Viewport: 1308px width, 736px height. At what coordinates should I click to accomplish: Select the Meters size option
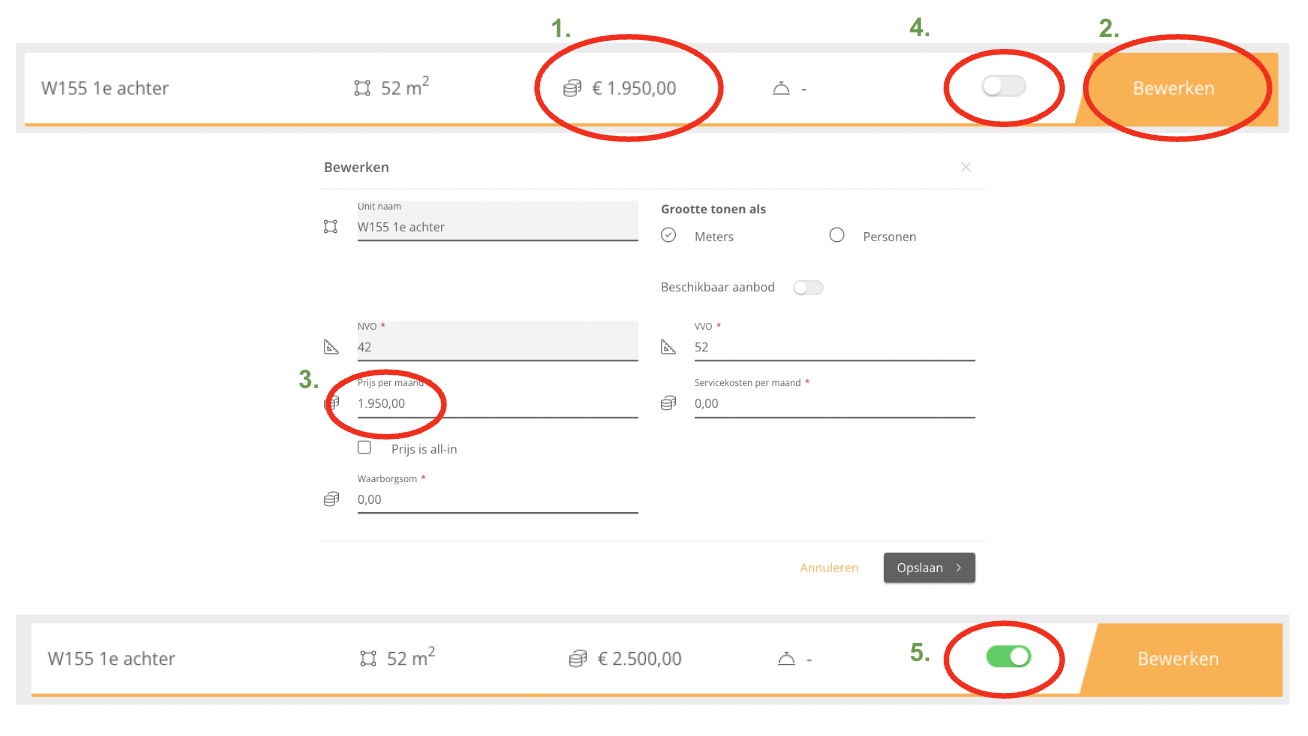coord(669,236)
